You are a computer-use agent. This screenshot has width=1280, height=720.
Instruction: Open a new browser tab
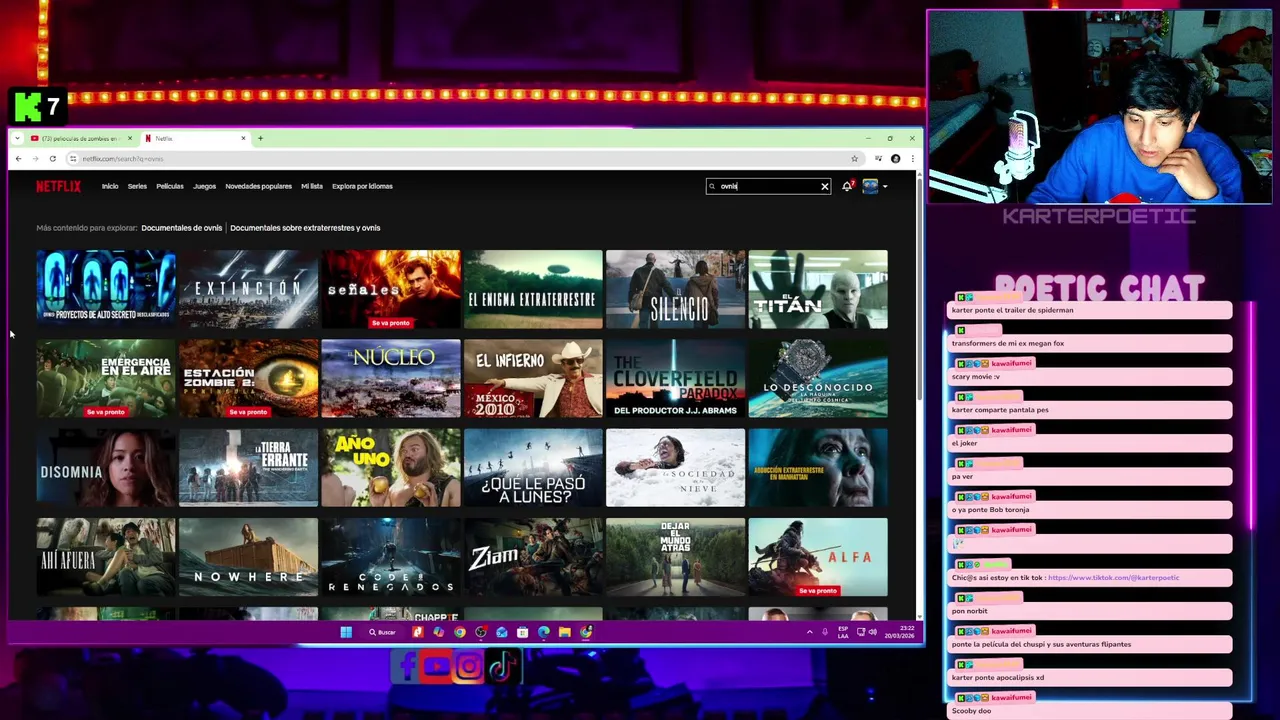[x=260, y=138]
